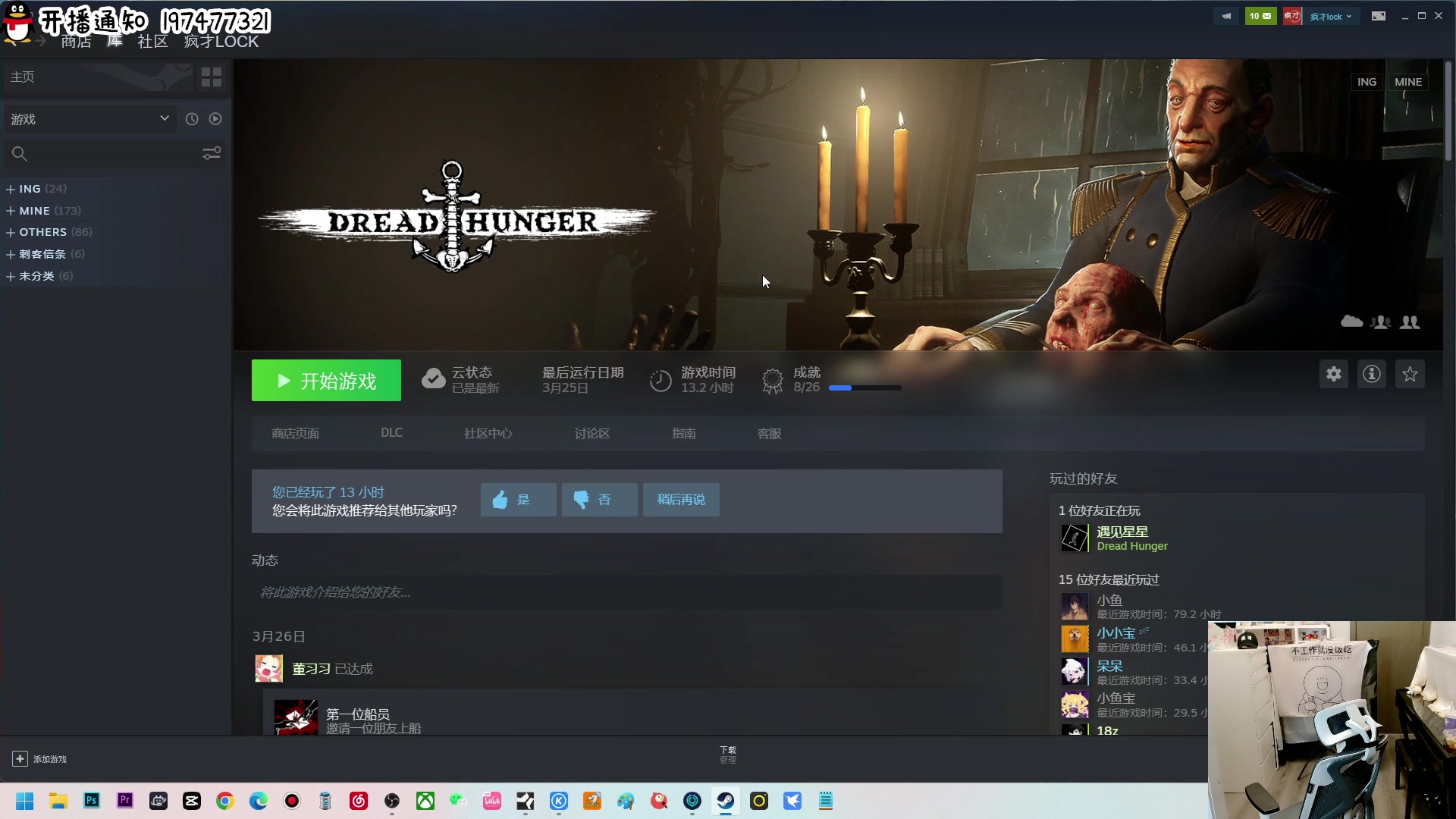Open Microsoft Edge from the taskbar
Viewport: 1456px width, 819px height.
click(259, 801)
